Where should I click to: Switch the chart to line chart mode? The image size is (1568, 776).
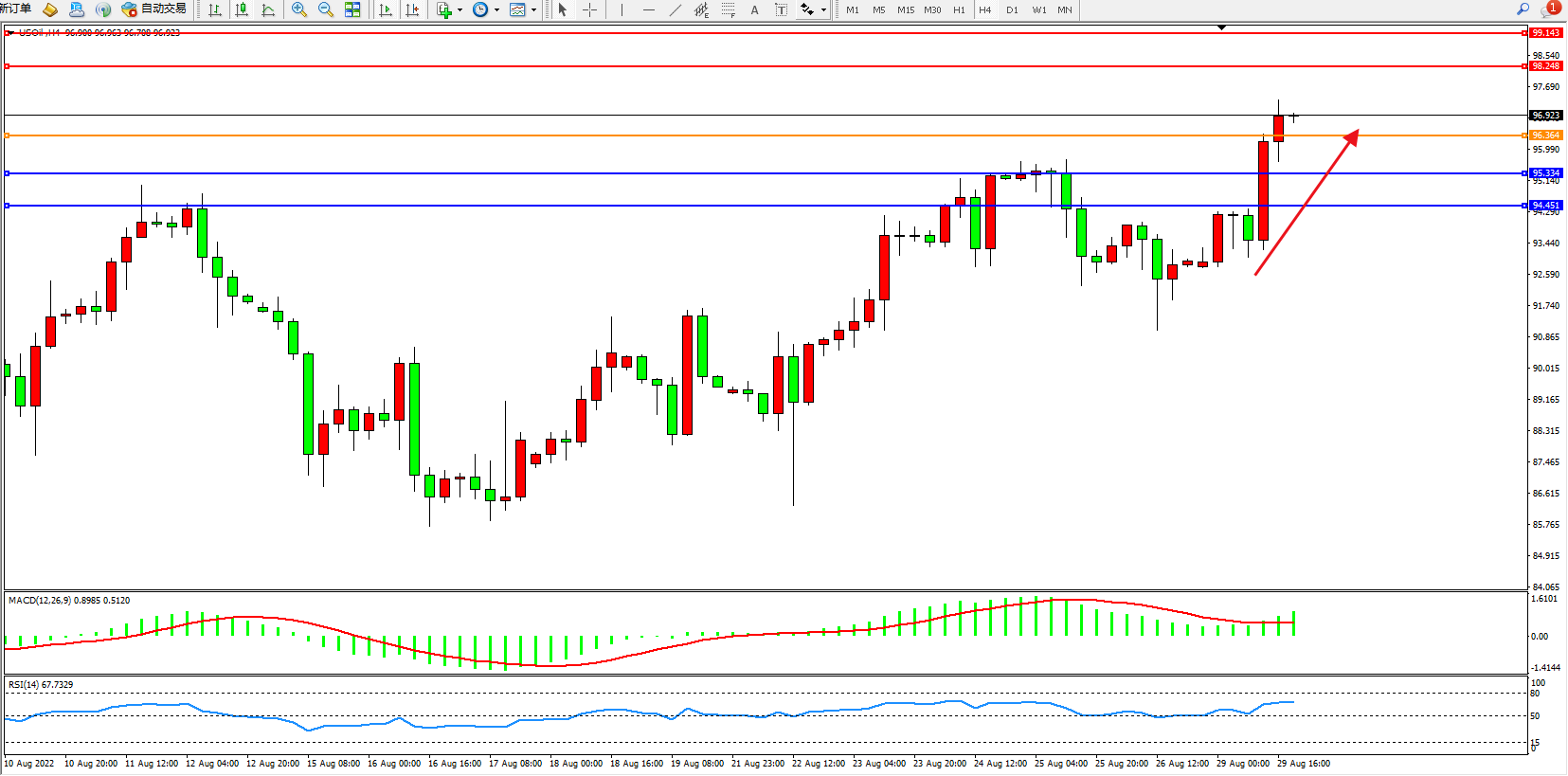(268, 9)
